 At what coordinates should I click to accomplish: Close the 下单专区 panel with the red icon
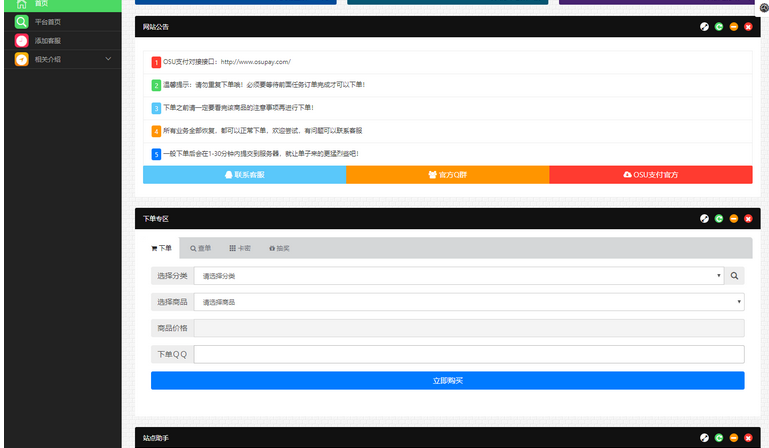coord(747,218)
